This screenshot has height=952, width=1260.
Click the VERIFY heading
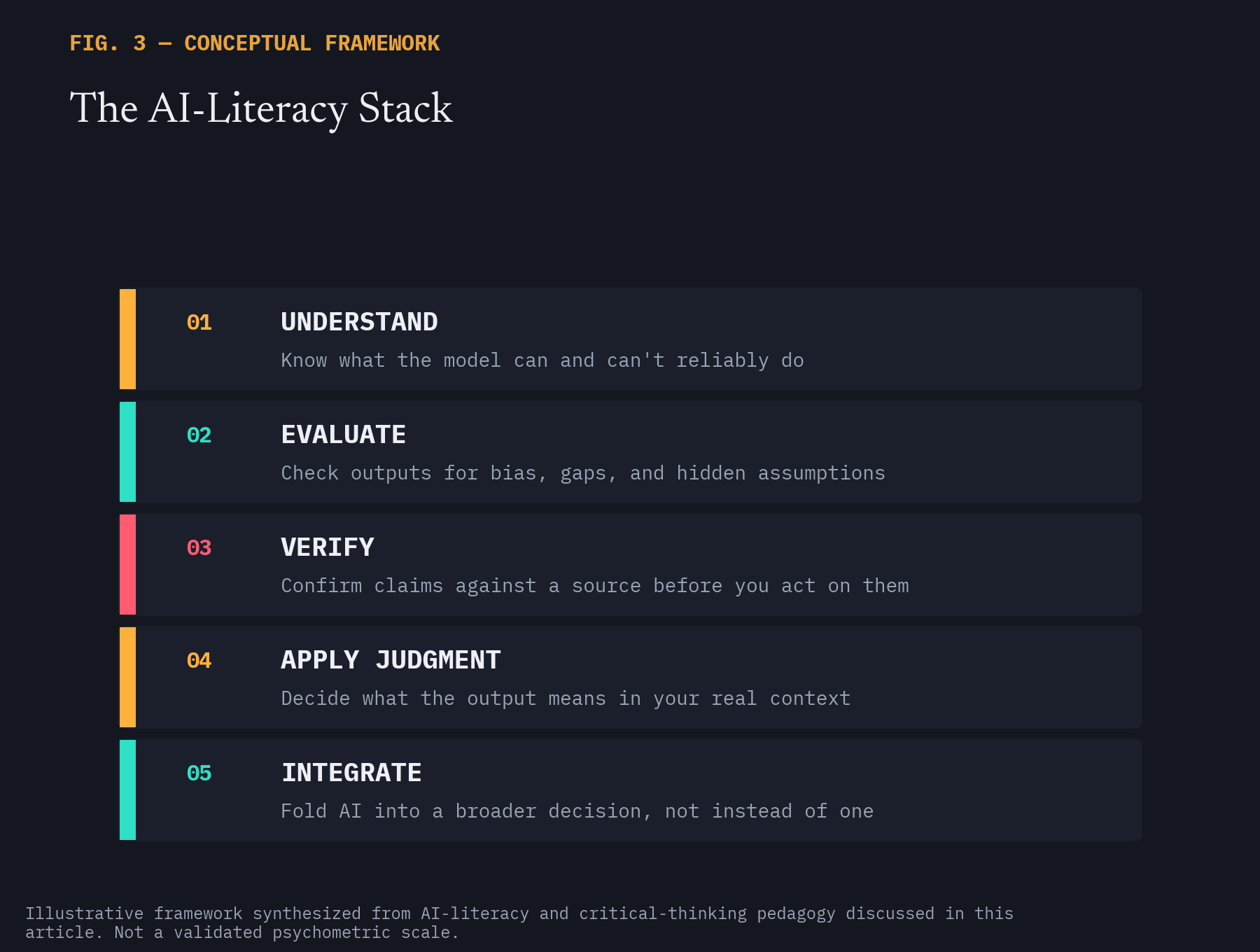[328, 547]
